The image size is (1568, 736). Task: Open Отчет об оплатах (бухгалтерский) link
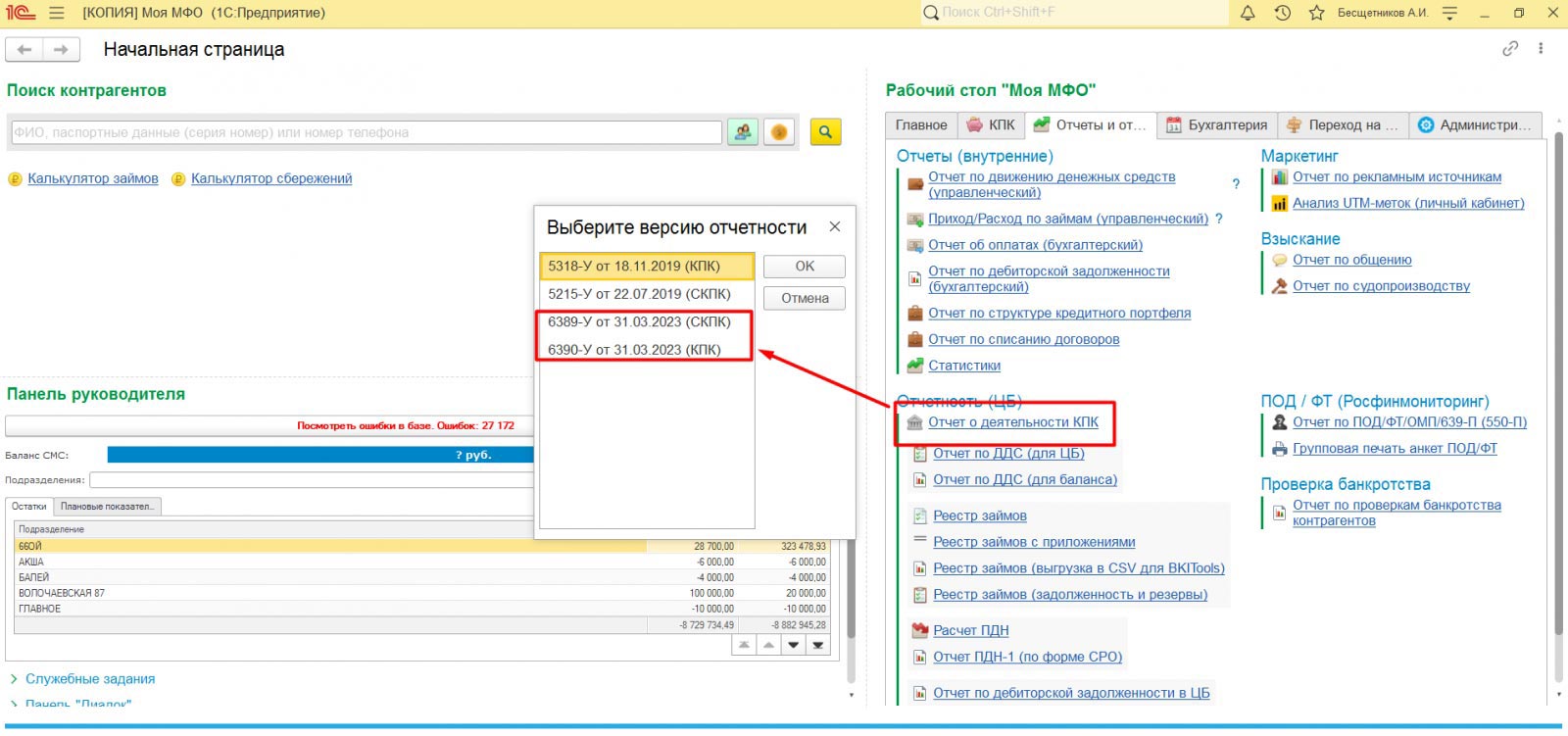click(1035, 245)
